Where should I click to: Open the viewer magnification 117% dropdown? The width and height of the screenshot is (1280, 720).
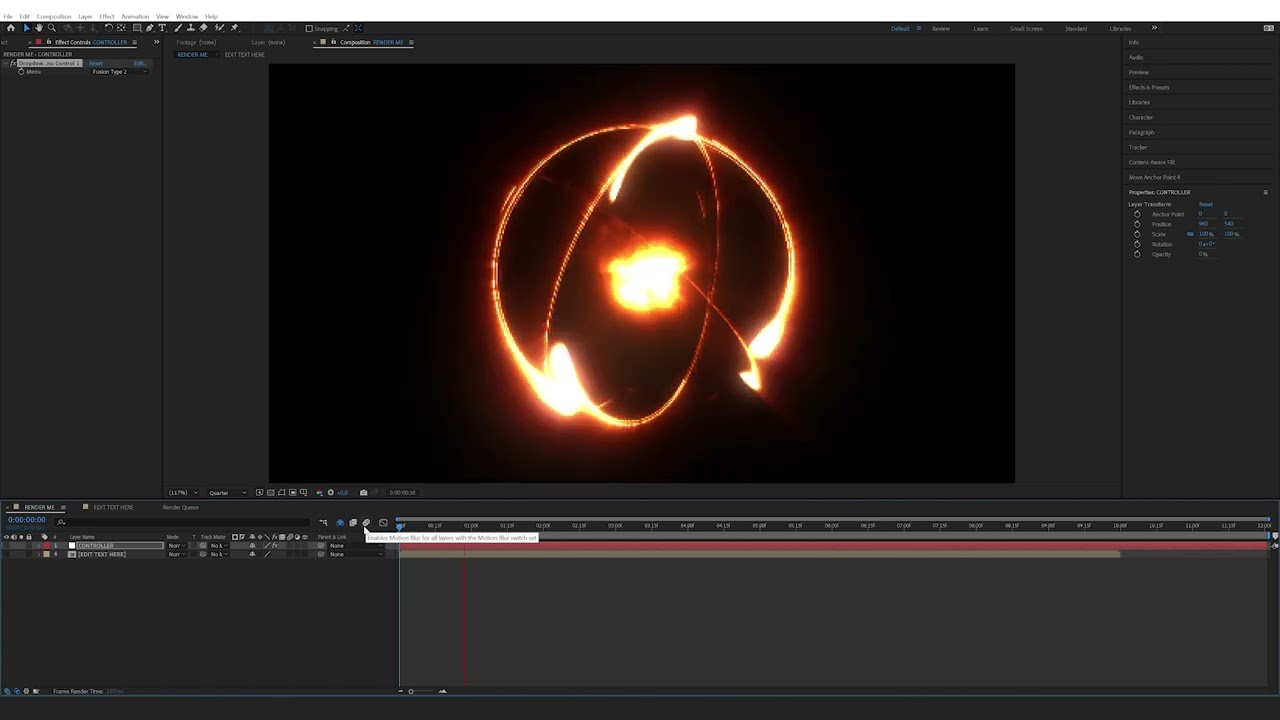[x=183, y=493]
